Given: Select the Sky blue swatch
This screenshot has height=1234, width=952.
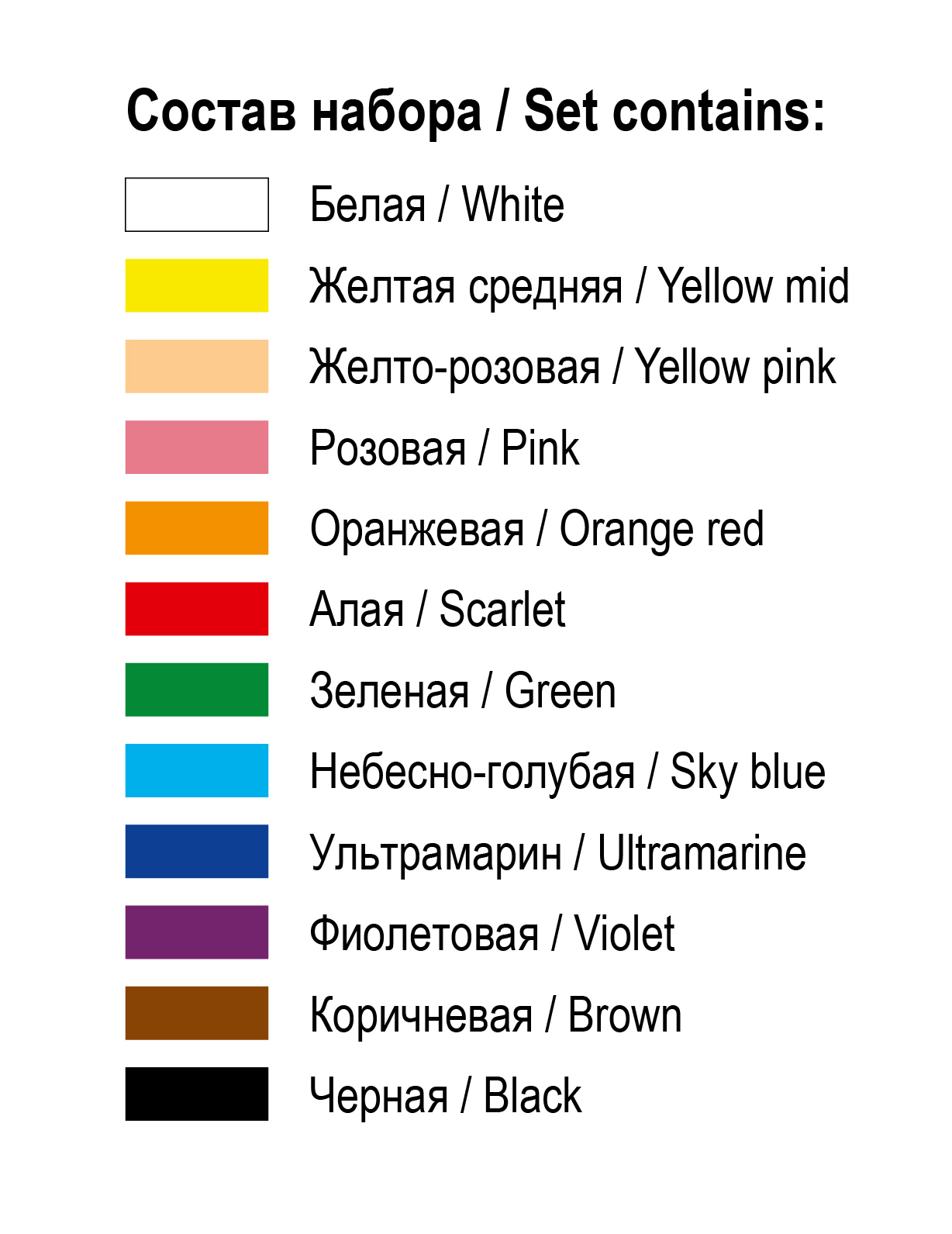Looking at the screenshot, I should [197, 770].
